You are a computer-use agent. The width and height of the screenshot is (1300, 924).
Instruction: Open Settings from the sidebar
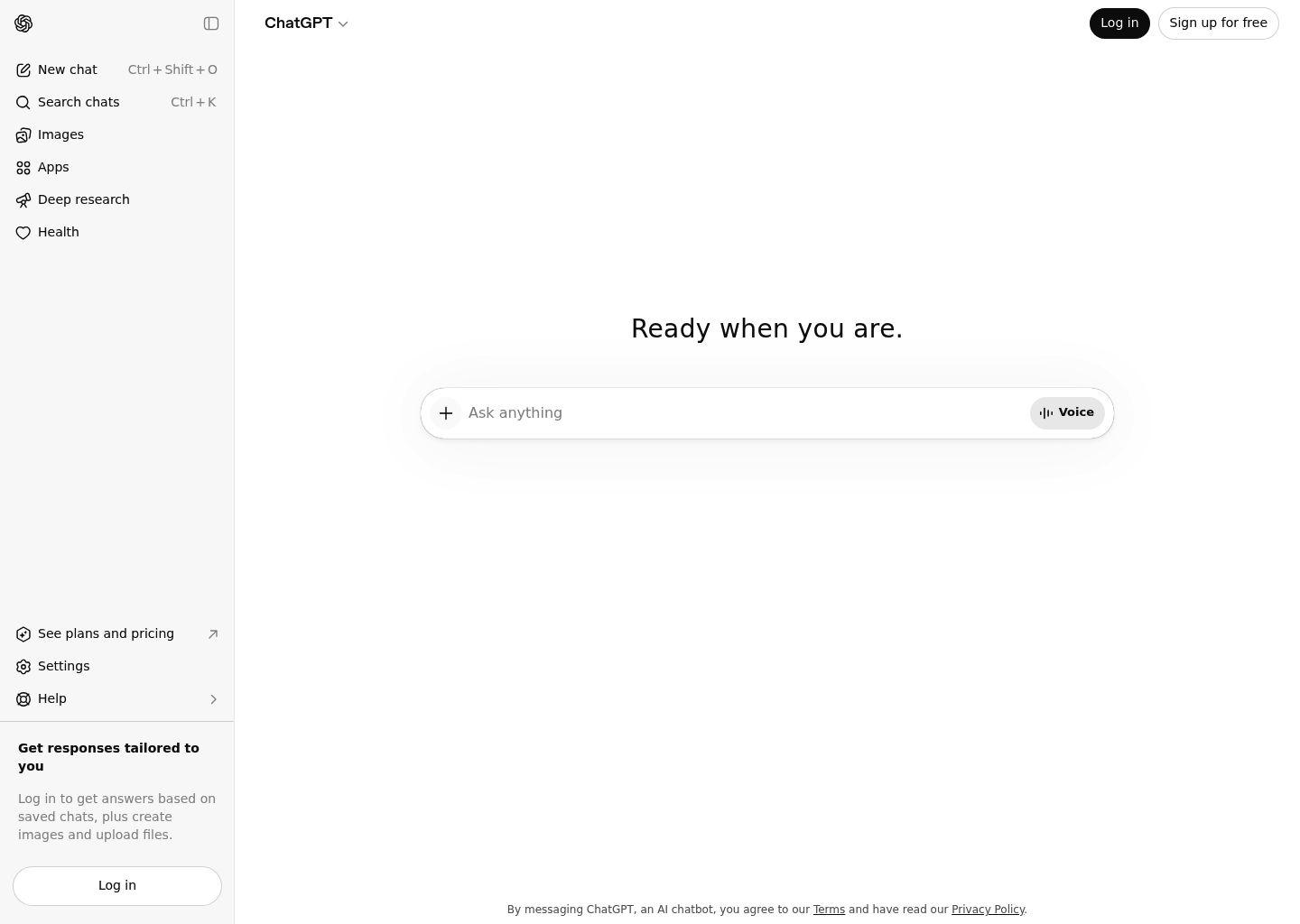63,667
